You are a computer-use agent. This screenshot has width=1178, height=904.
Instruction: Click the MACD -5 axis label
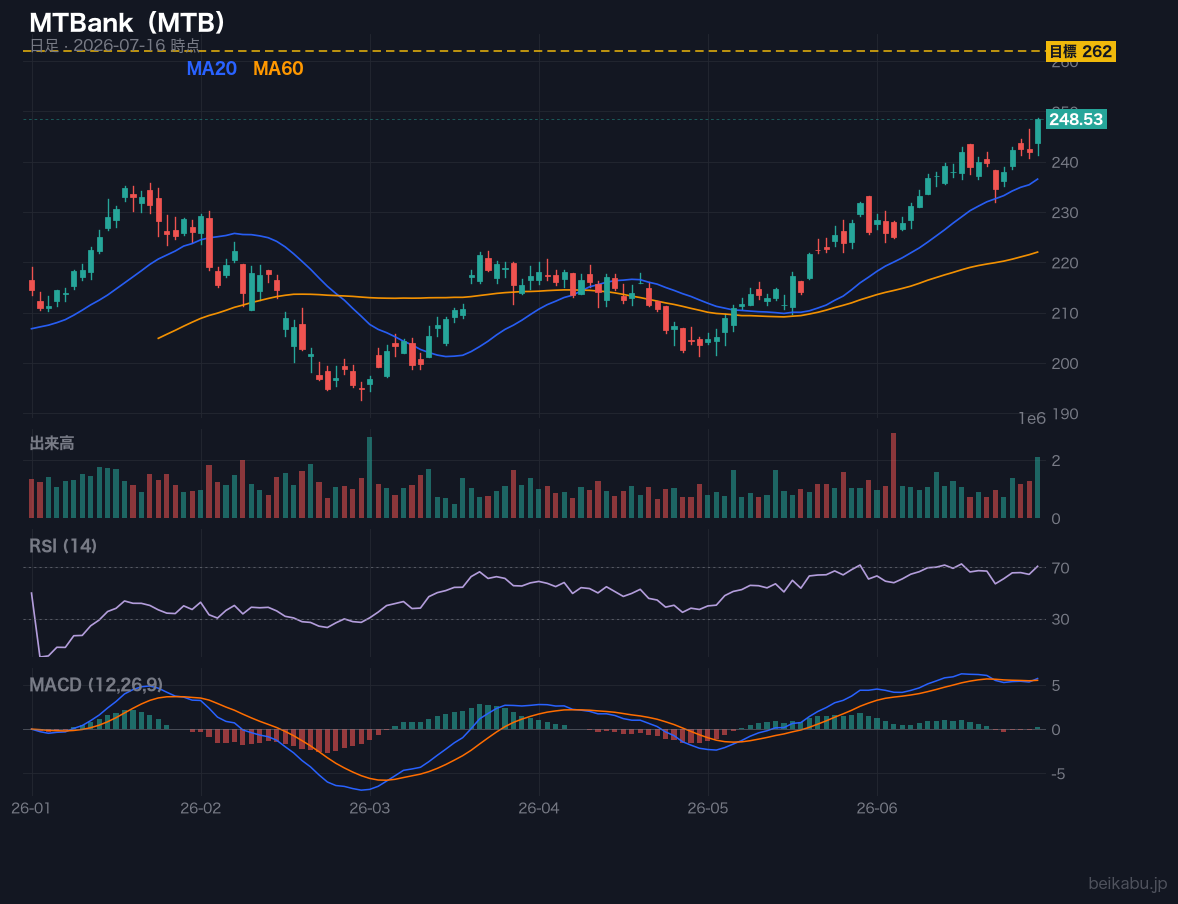1057,774
